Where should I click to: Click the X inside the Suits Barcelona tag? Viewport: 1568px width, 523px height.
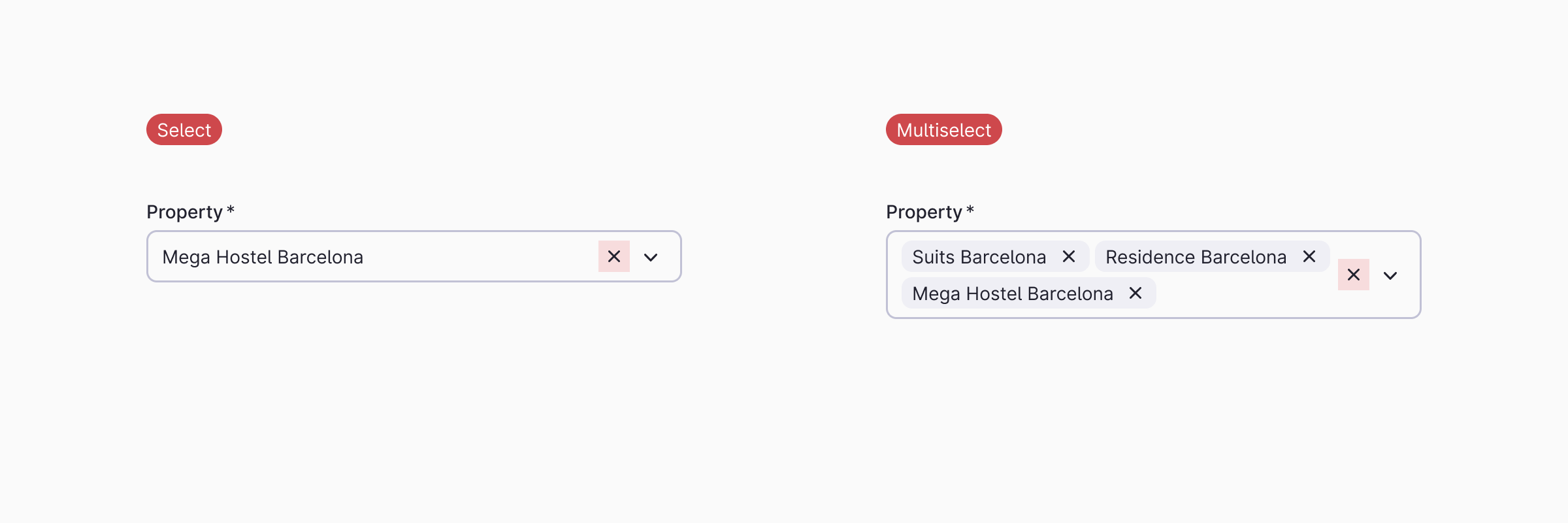[1068, 256]
